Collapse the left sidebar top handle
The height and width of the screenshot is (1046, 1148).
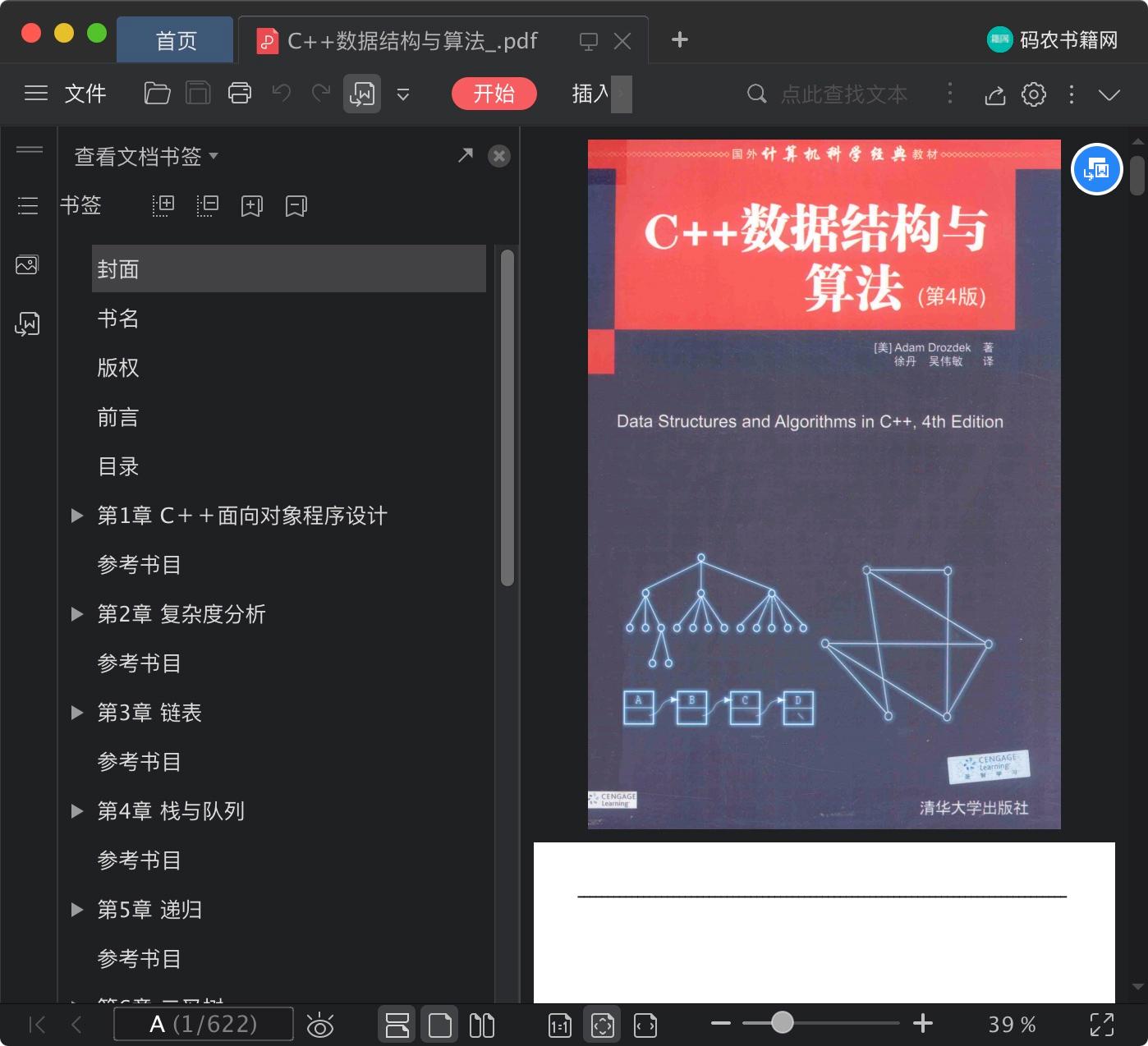30,149
